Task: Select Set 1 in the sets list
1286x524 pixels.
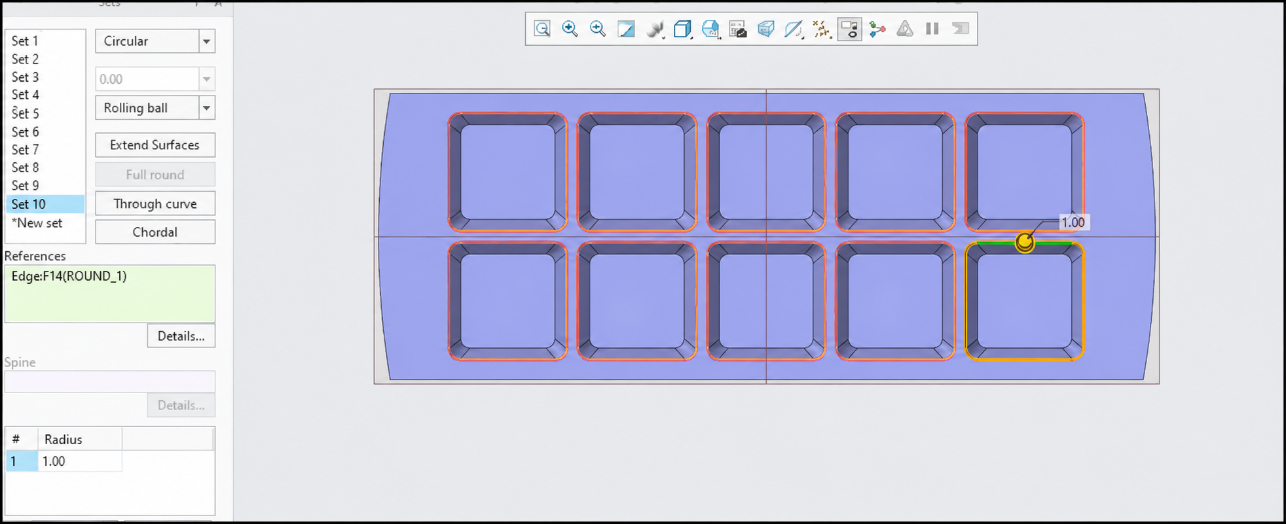Action: [45, 41]
